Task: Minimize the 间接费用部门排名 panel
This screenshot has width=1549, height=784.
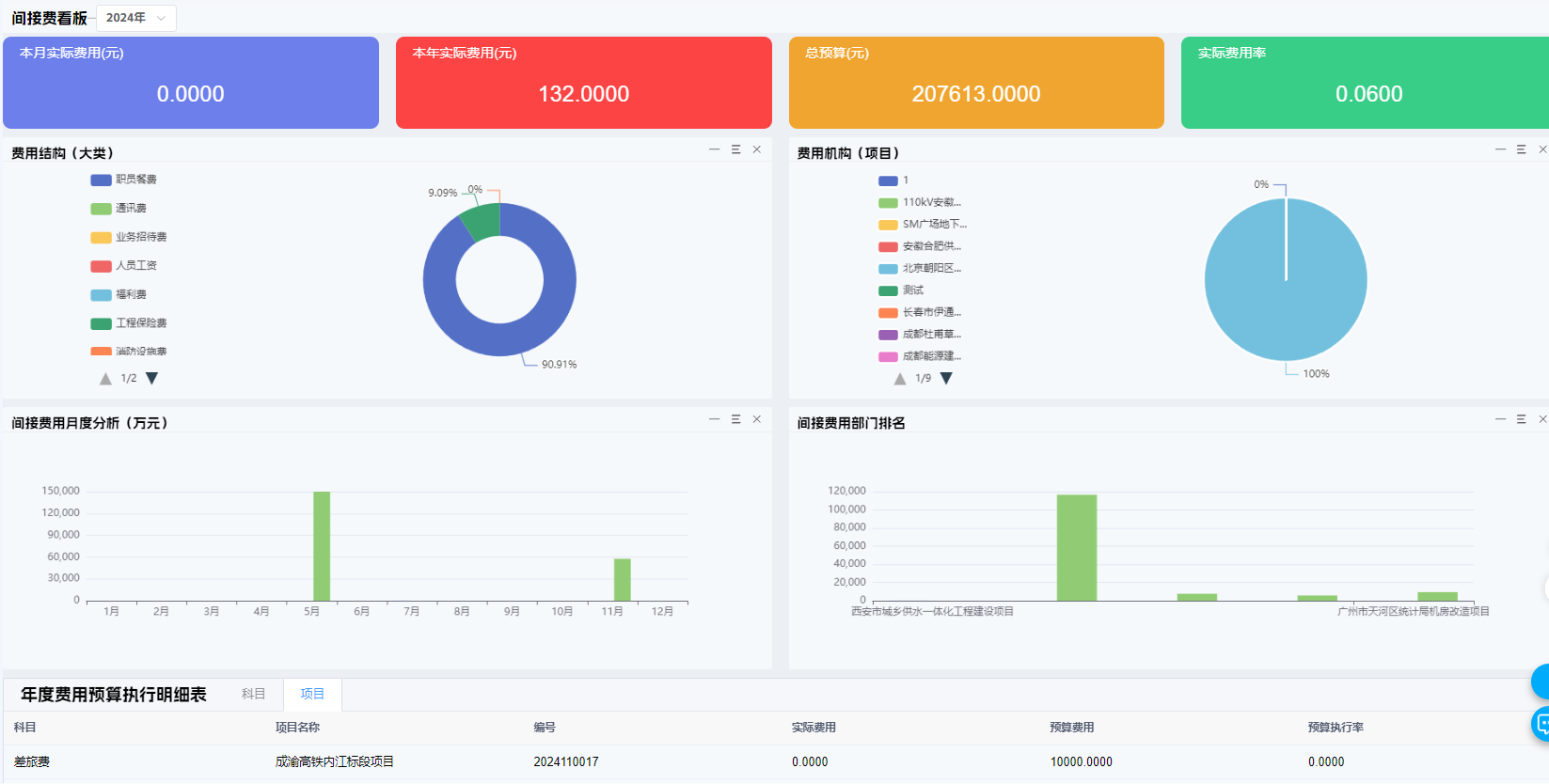Action: pos(1500,419)
